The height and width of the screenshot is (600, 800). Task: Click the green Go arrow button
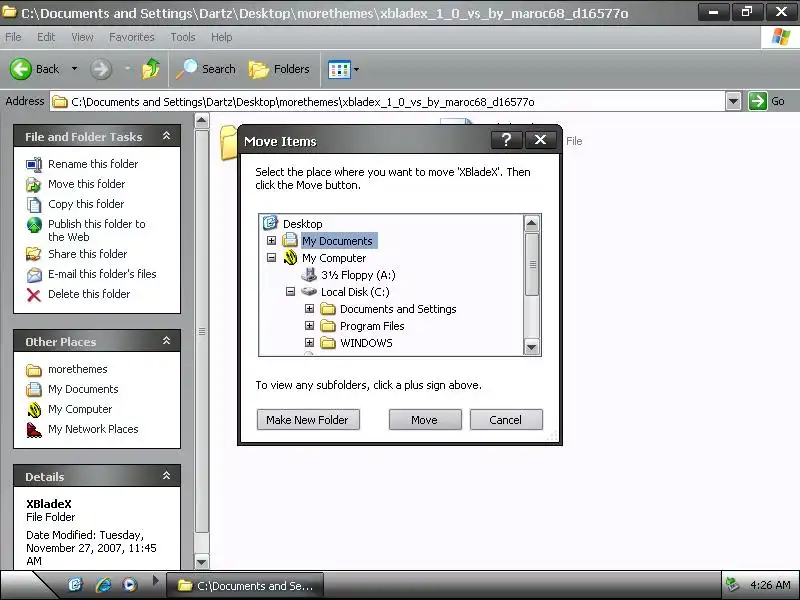758,101
